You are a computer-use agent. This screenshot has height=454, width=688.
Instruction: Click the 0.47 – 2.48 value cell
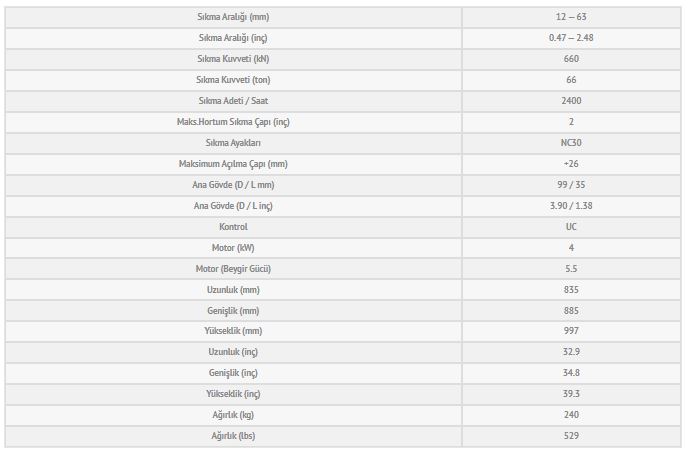click(x=571, y=38)
